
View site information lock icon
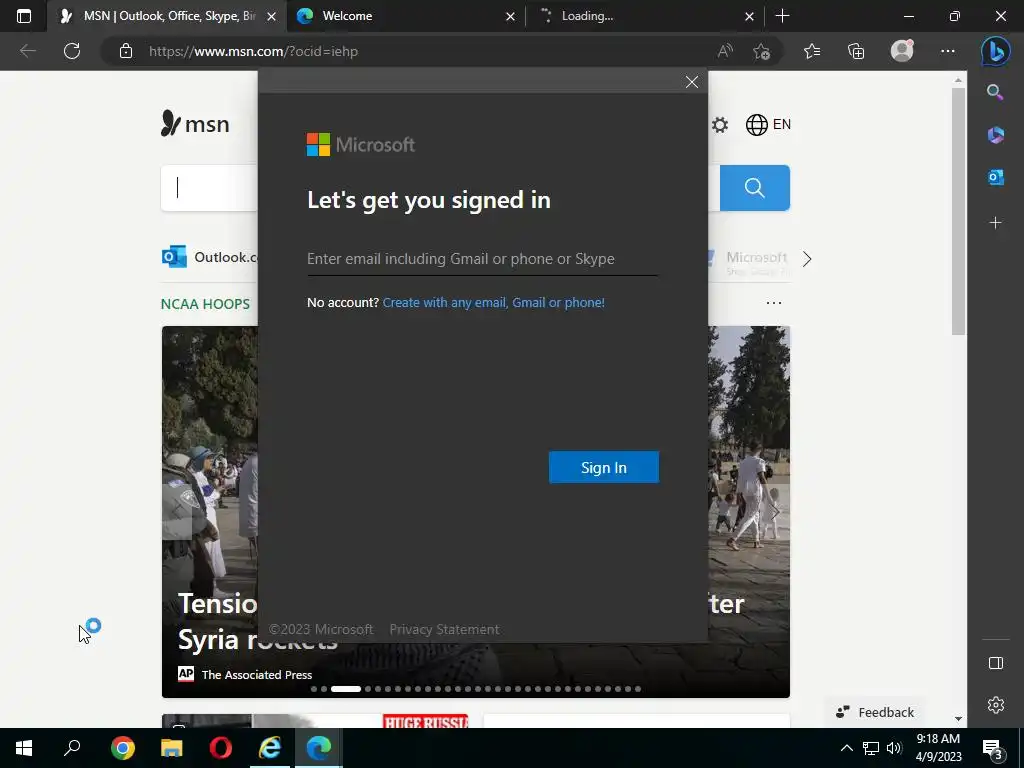coord(126,51)
